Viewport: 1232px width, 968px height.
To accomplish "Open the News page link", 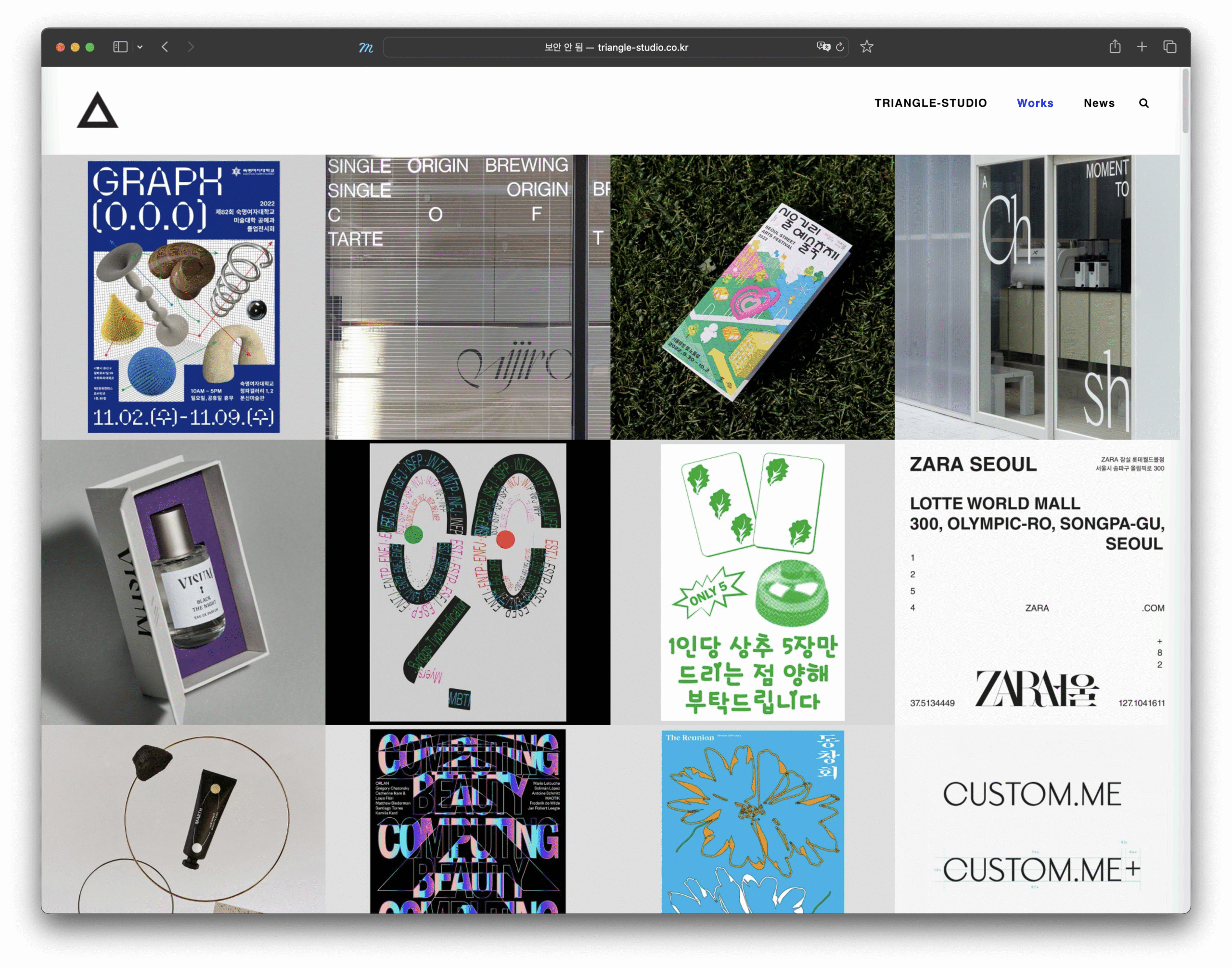I will click(1099, 103).
